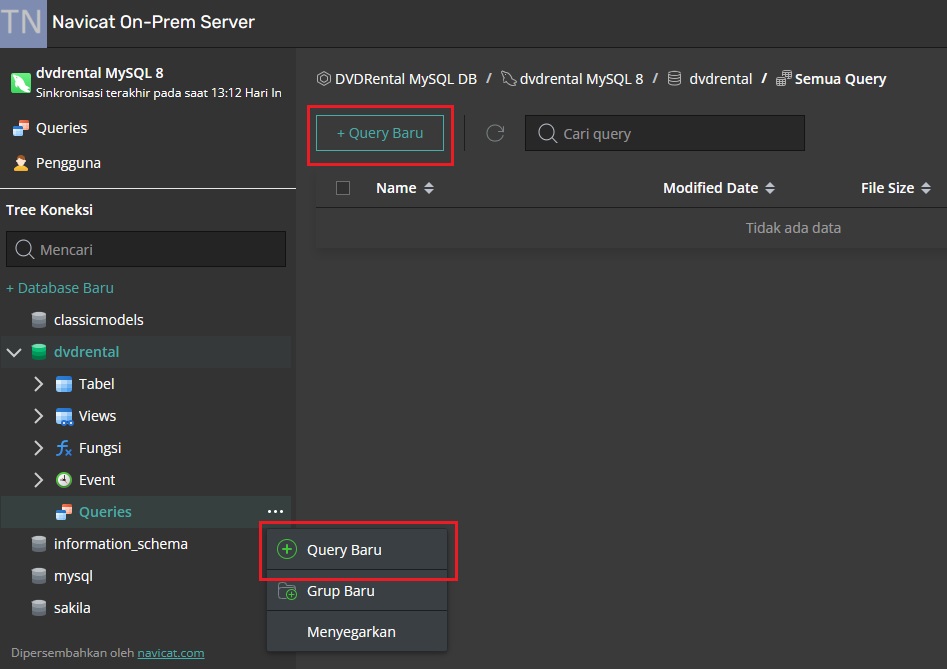The image size is (947, 669).
Task: Click into the Cari query search field
Action: [665, 133]
